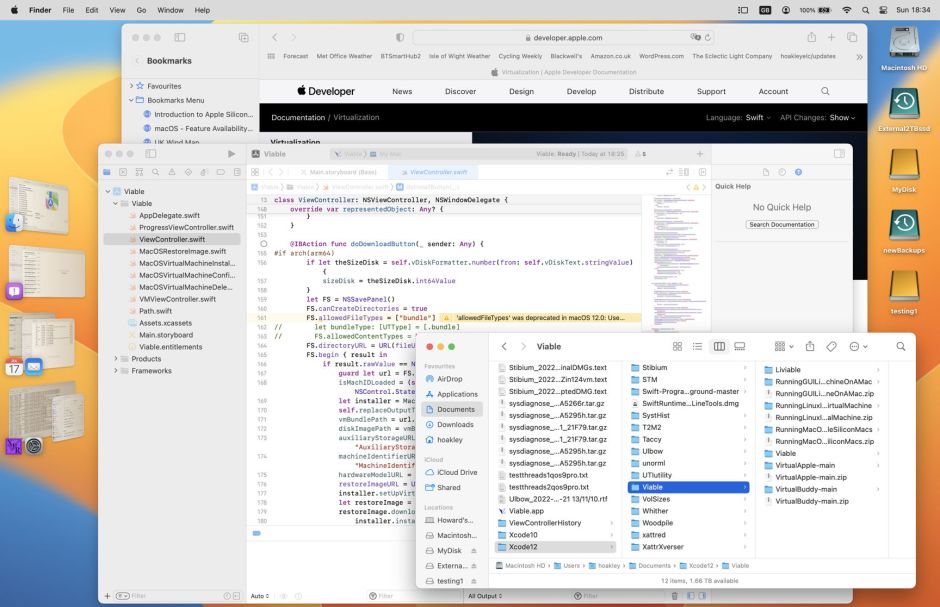
Task: Click the Finder search magnifier
Action: [x=900, y=346]
